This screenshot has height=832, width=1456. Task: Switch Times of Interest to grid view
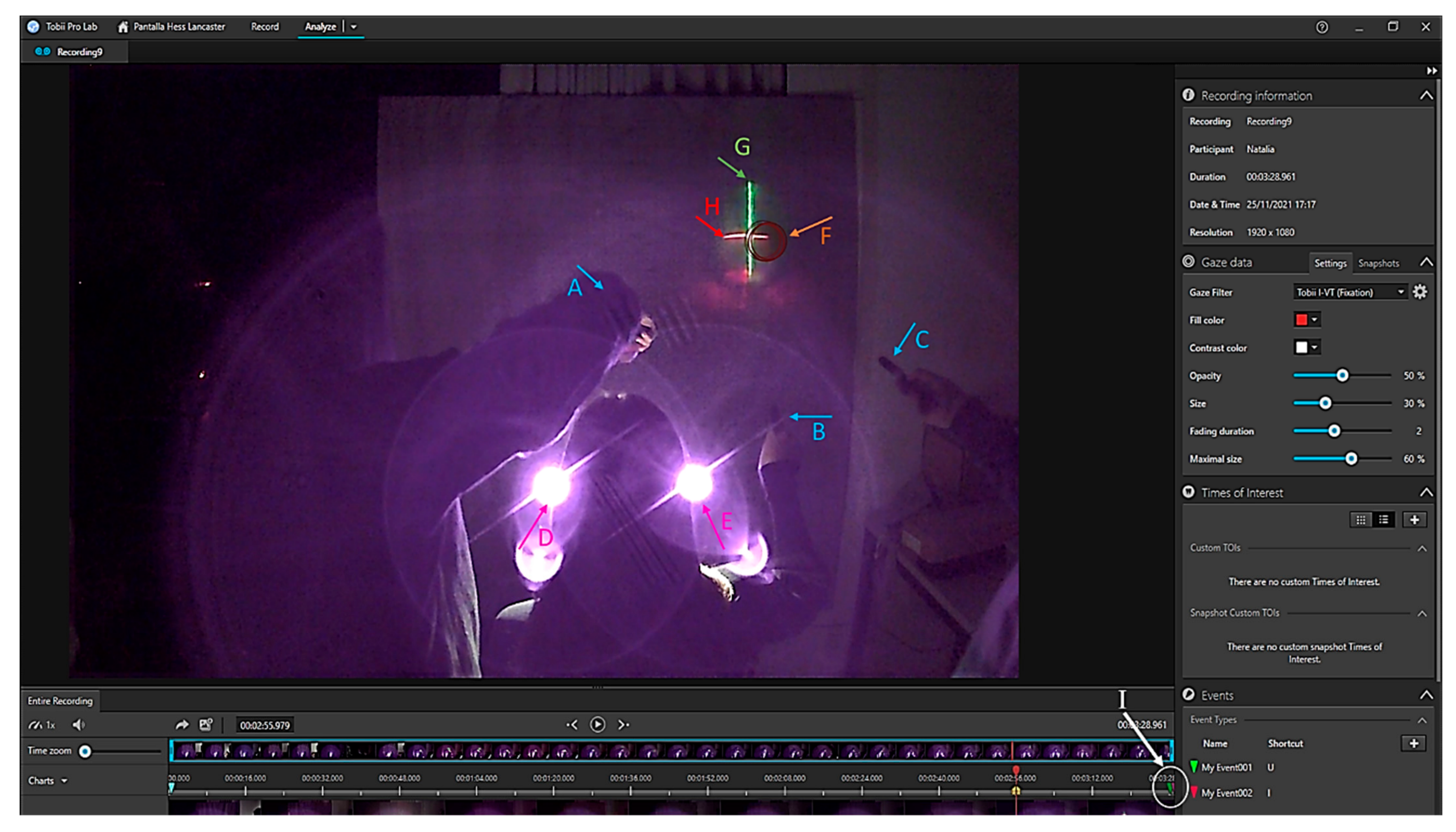click(x=1361, y=519)
